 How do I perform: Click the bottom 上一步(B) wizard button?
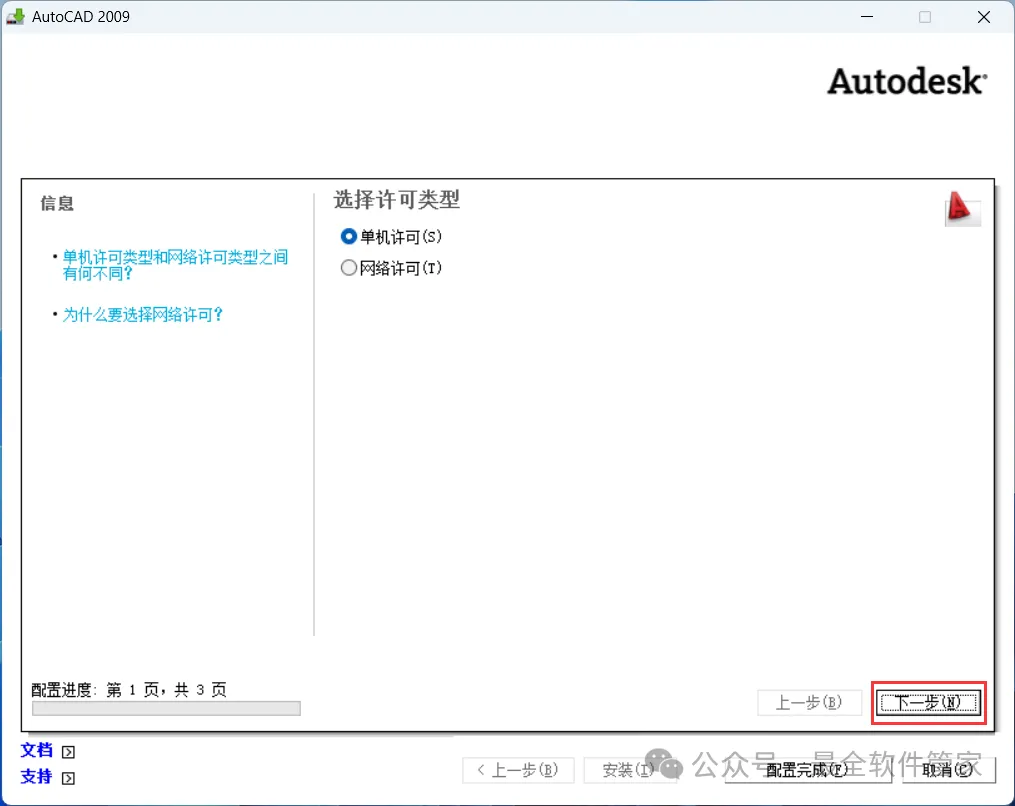(518, 770)
